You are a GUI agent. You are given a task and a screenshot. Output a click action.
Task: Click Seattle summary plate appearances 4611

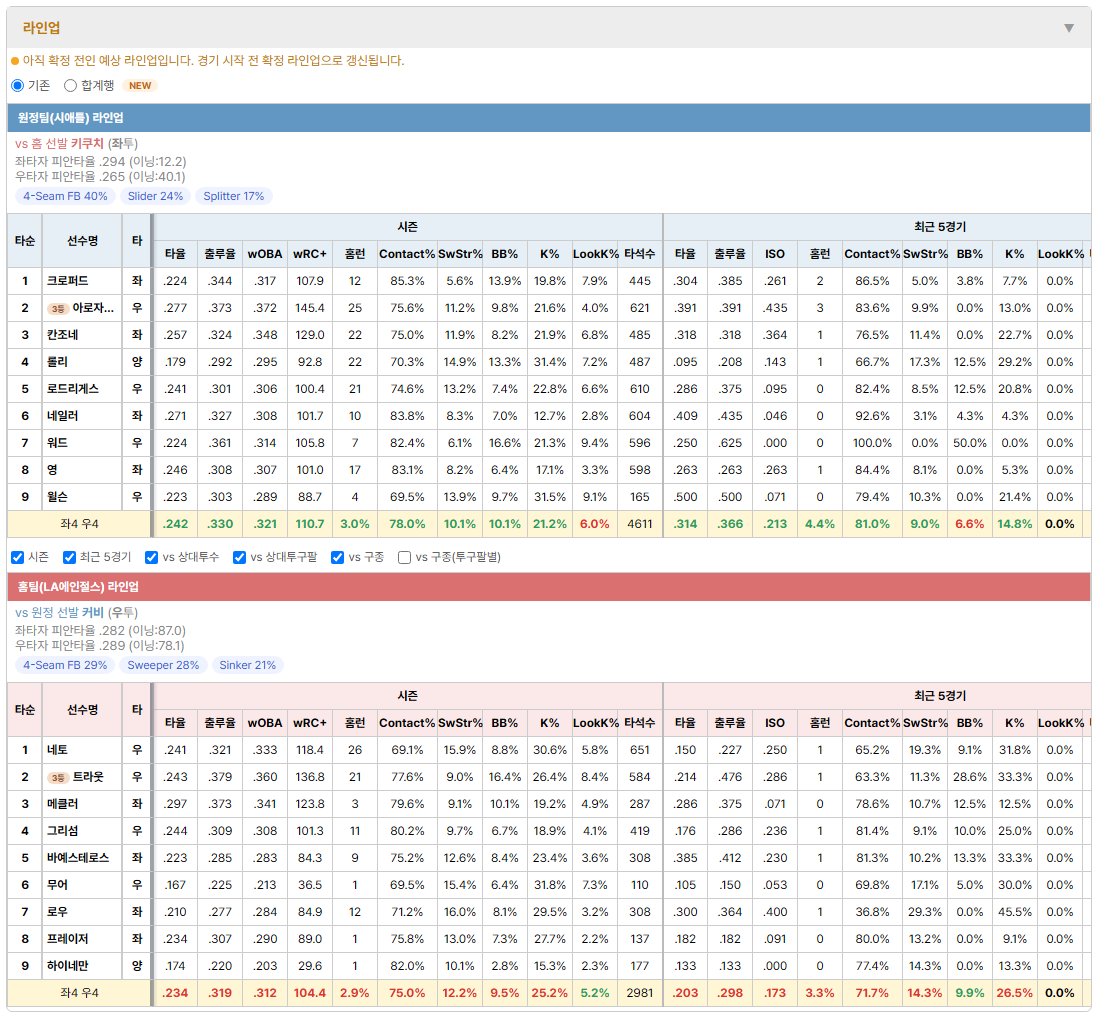point(639,524)
